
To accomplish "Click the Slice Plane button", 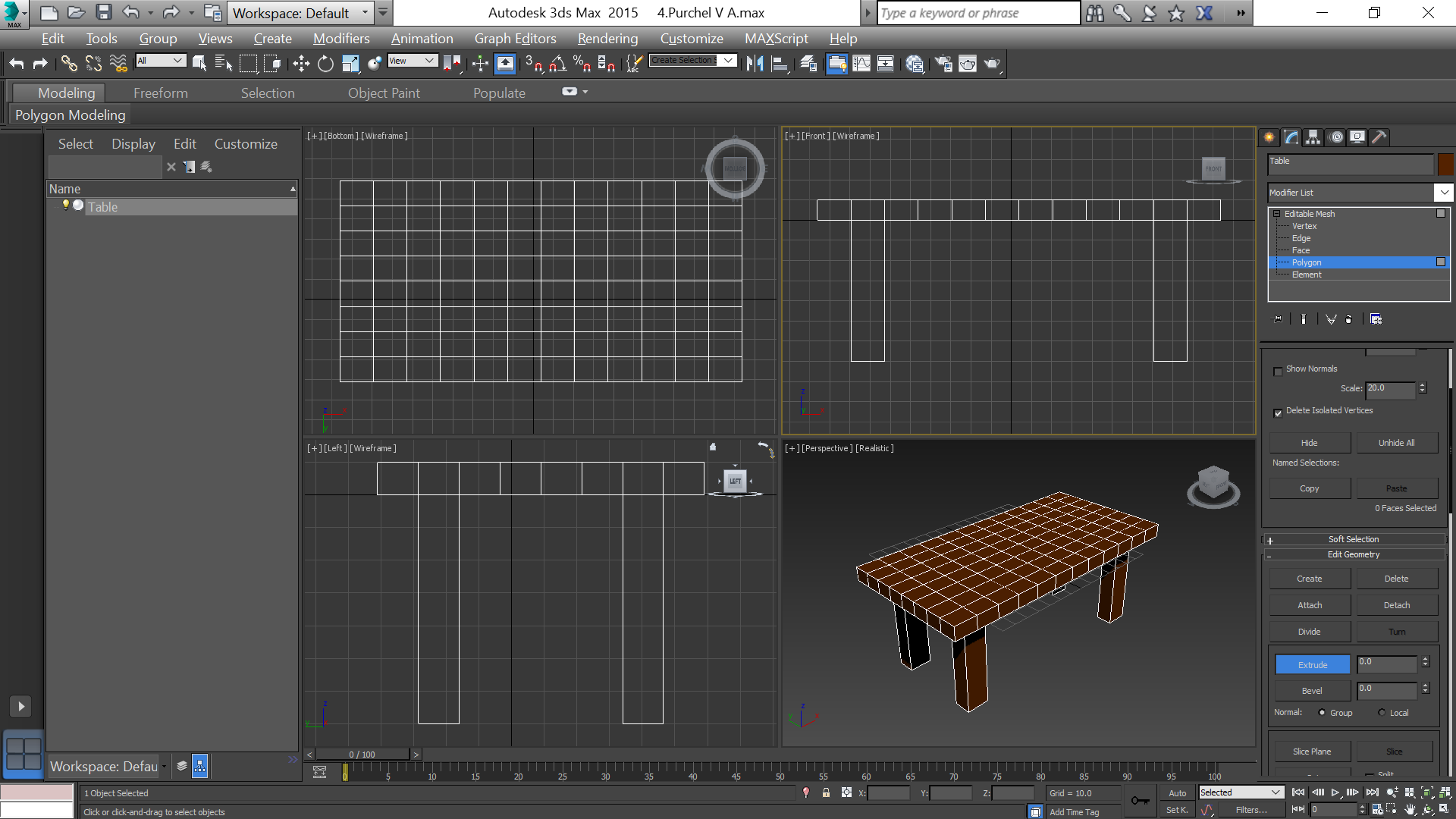I will click(x=1312, y=752).
